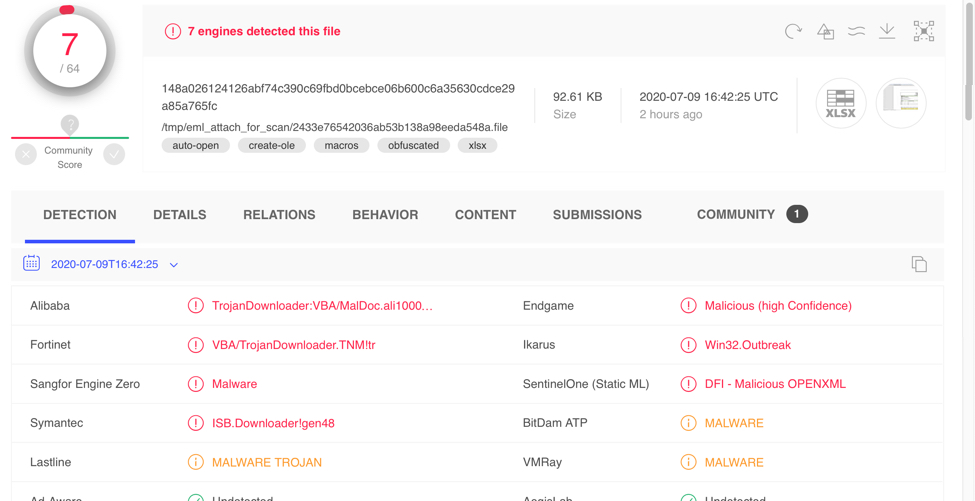Switch to the DETECTION tab
Viewport: 975px width, 501px height.
[x=80, y=215]
